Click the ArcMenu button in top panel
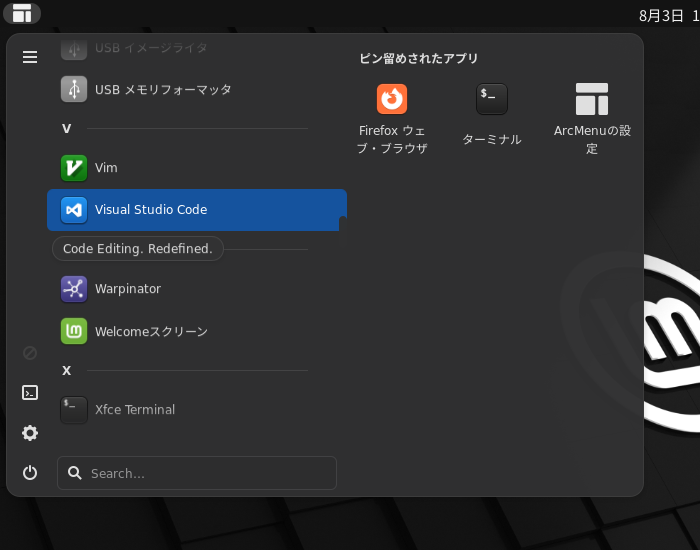 (22, 13)
